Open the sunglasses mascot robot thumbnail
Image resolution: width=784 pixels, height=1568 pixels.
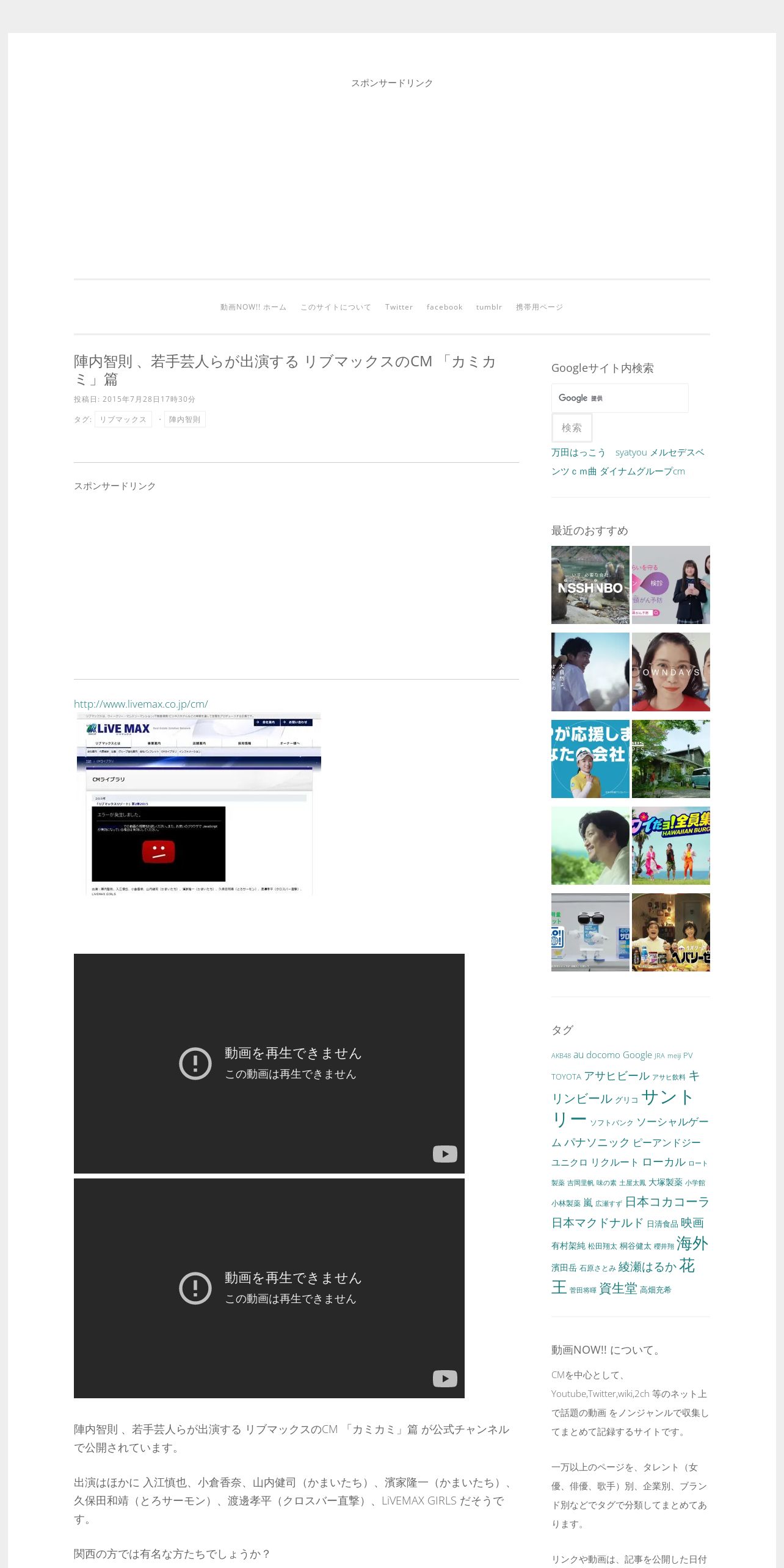[x=590, y=932]
